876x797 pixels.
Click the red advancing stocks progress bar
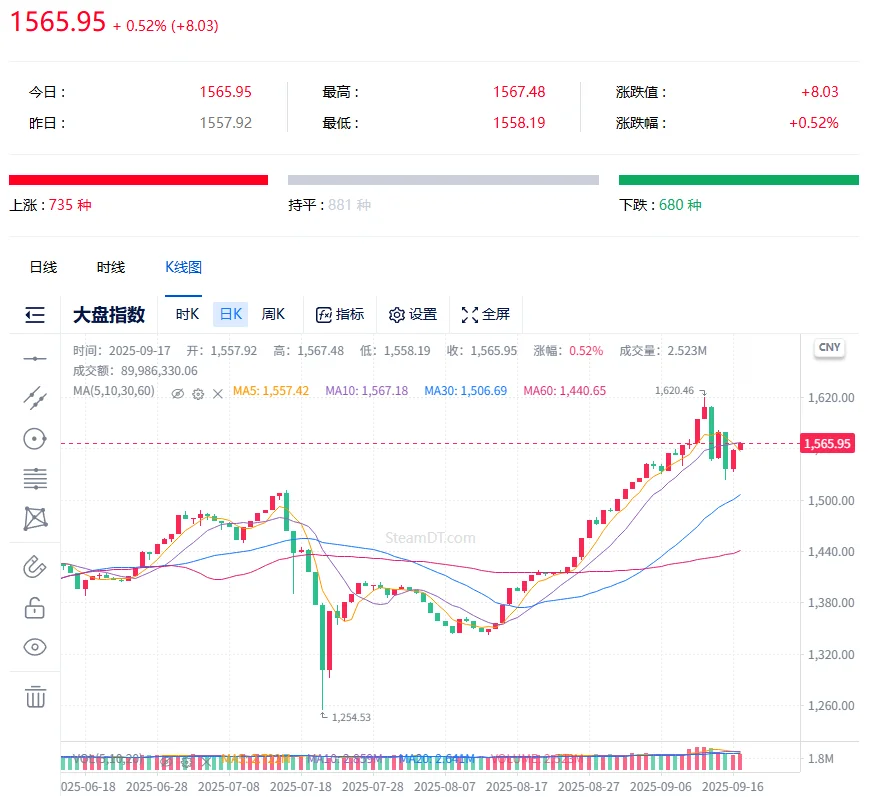click(x=138, y=179)
